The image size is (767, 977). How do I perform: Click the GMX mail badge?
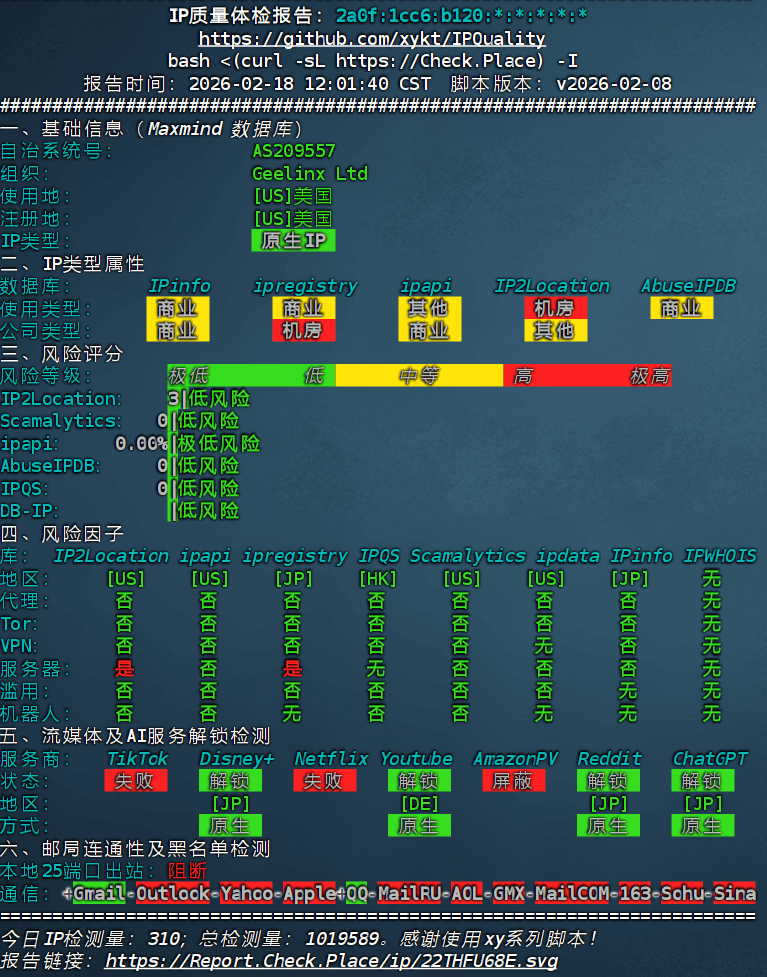pos(508,894)
